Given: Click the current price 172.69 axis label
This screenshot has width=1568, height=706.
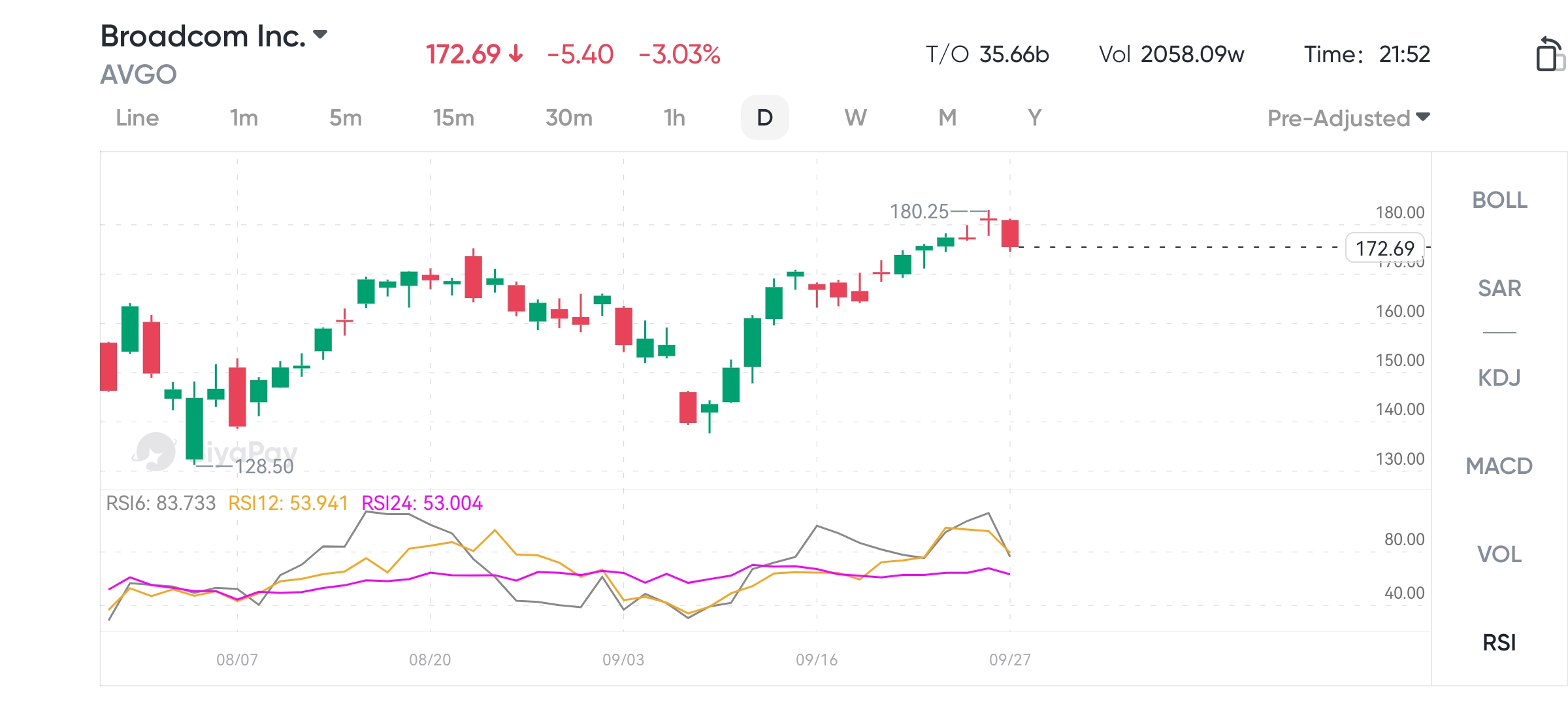Looking at the screenshot, I should point(1385,248).
